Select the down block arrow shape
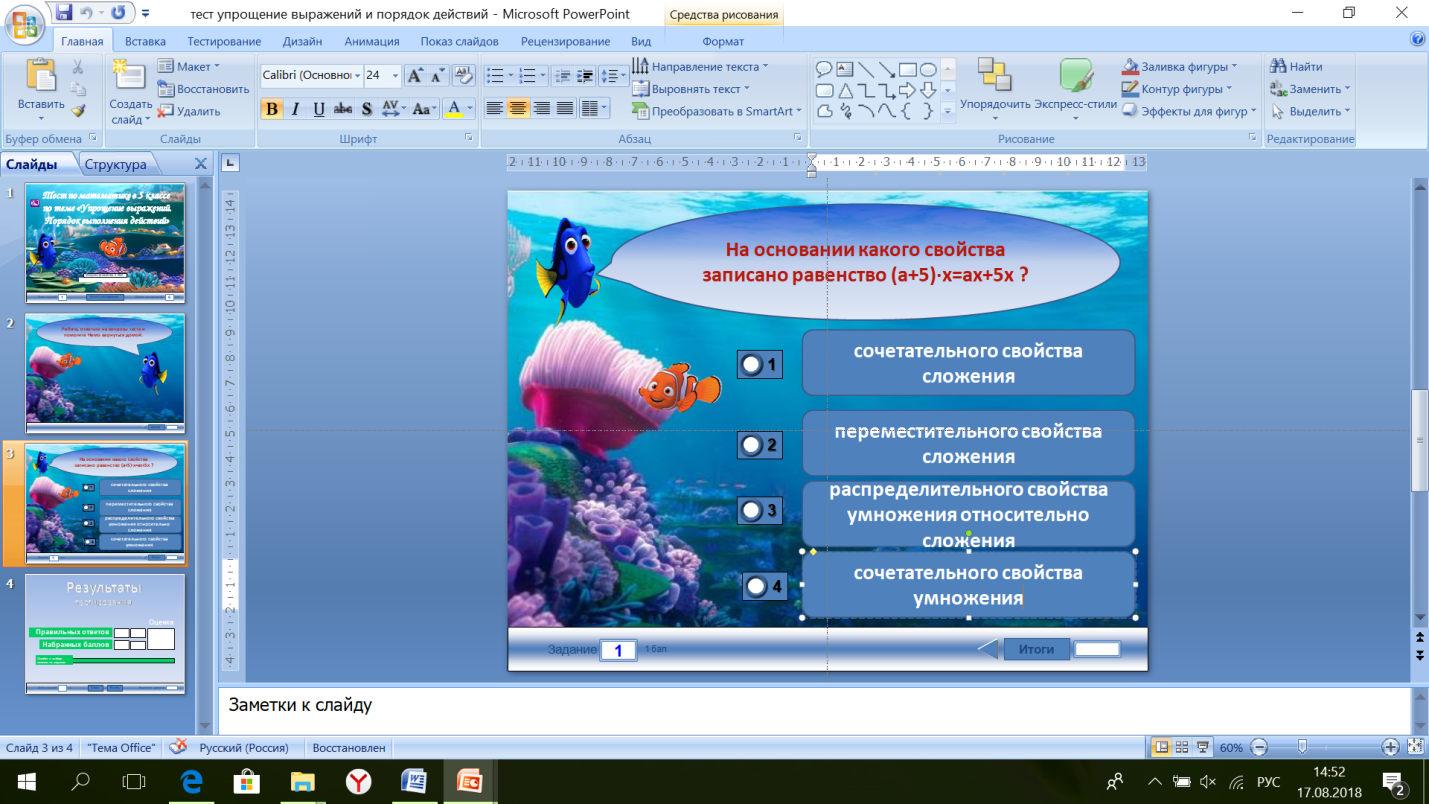Image resolution: width=1429 pixels, height=804 pixels. point(928,90)
